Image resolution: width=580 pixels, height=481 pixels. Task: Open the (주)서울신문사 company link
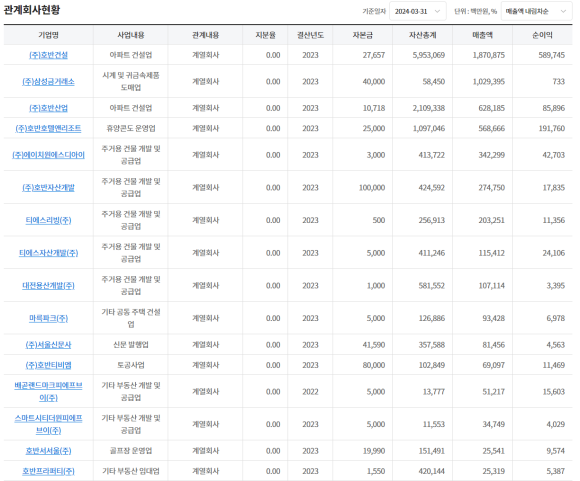coord(48,345)
